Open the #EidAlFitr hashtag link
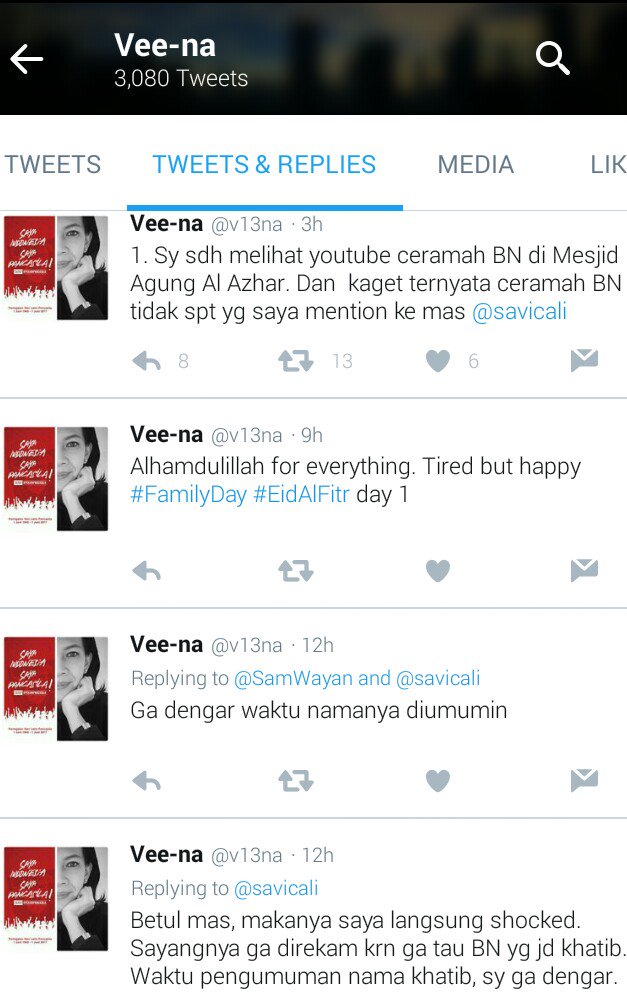 point(302,495)
